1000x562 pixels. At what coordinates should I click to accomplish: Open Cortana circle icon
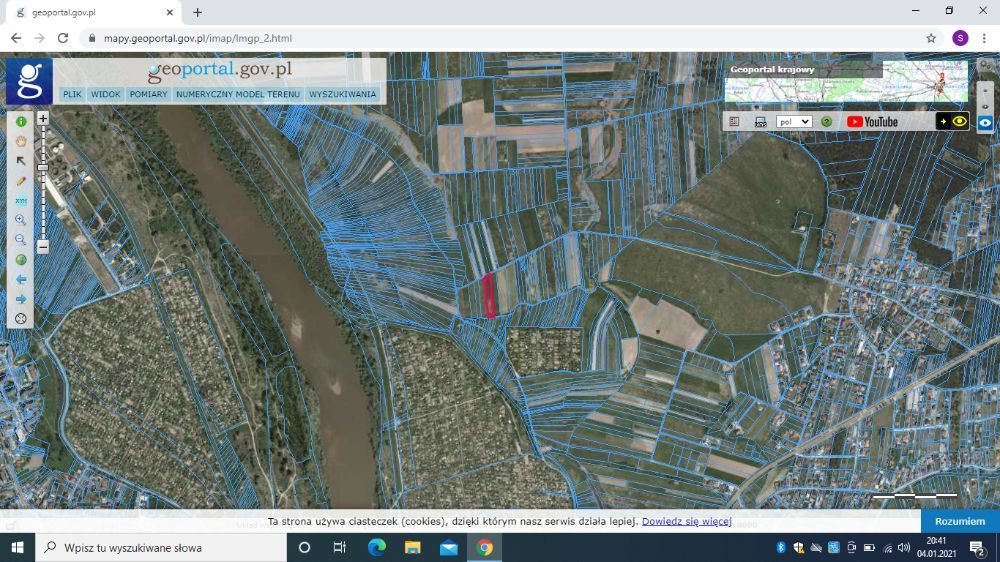point(304,547)
